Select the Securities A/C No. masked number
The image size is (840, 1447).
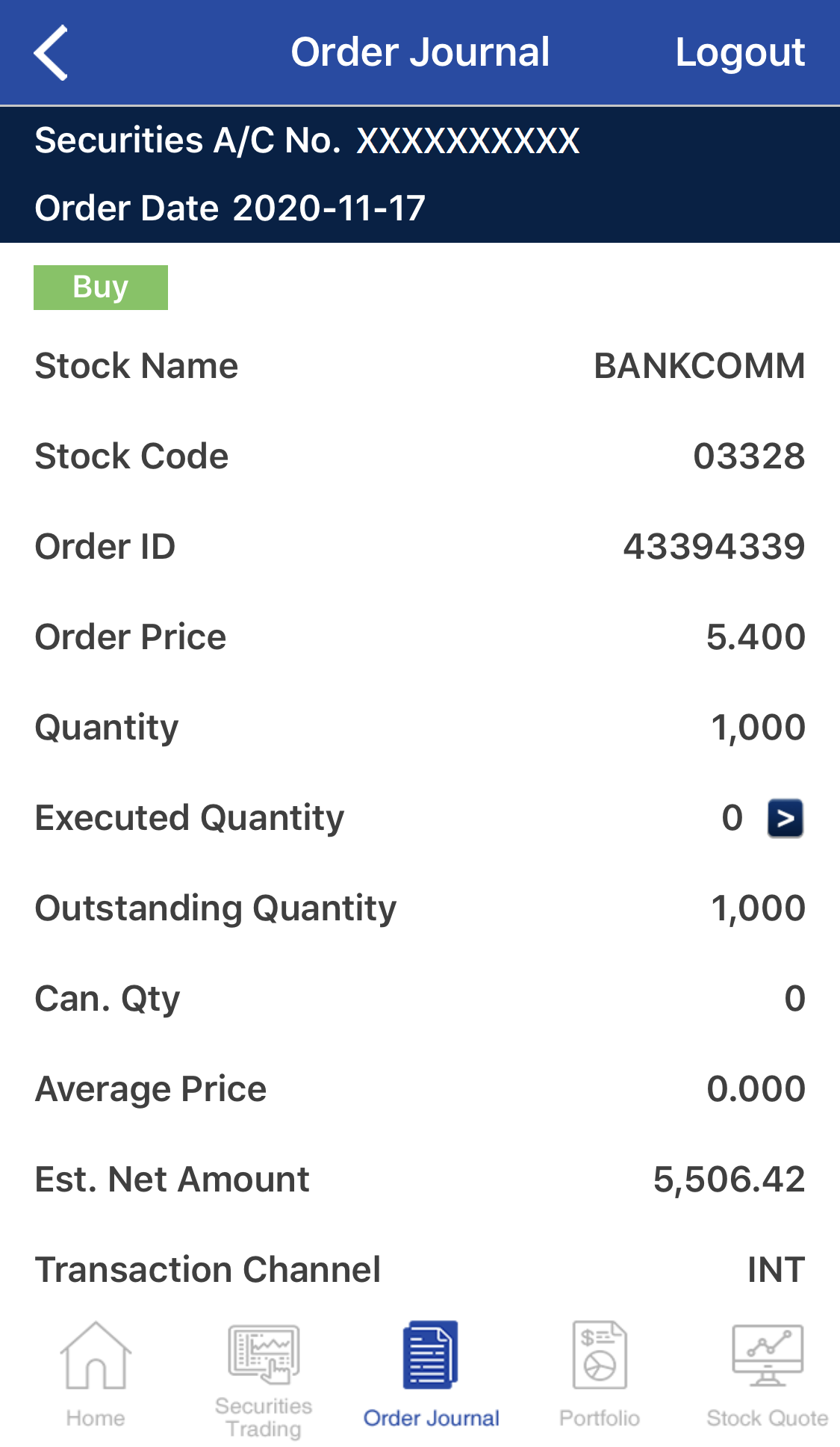click(x=468, y=140)
